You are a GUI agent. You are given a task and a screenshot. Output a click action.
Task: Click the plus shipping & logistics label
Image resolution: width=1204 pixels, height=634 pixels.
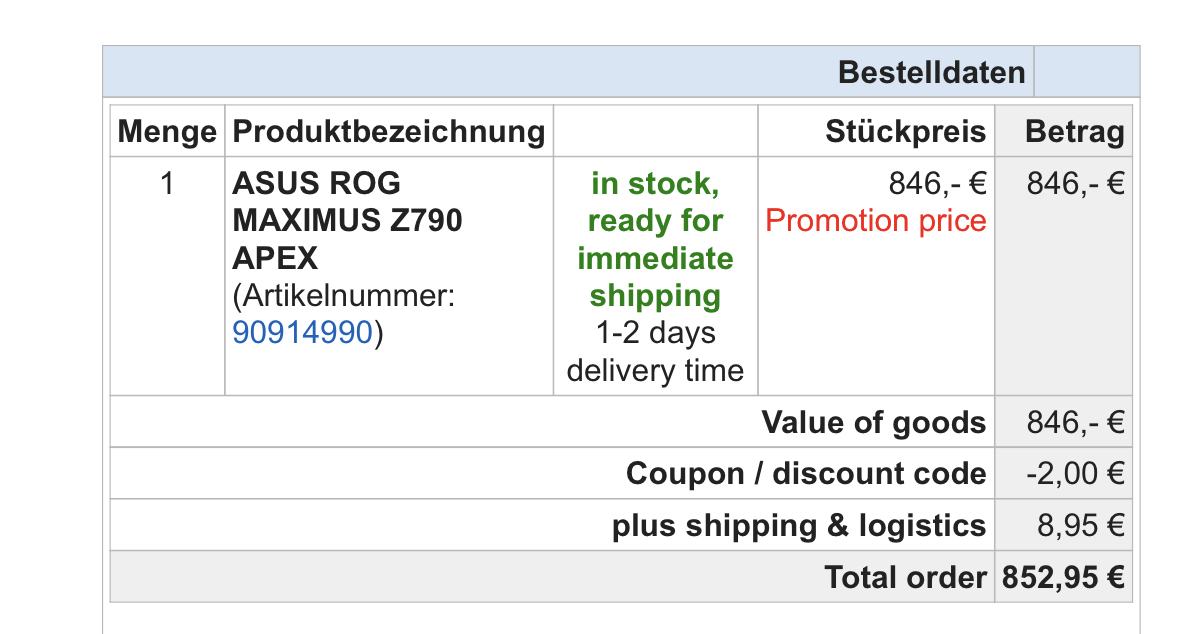tap(798, 525)
